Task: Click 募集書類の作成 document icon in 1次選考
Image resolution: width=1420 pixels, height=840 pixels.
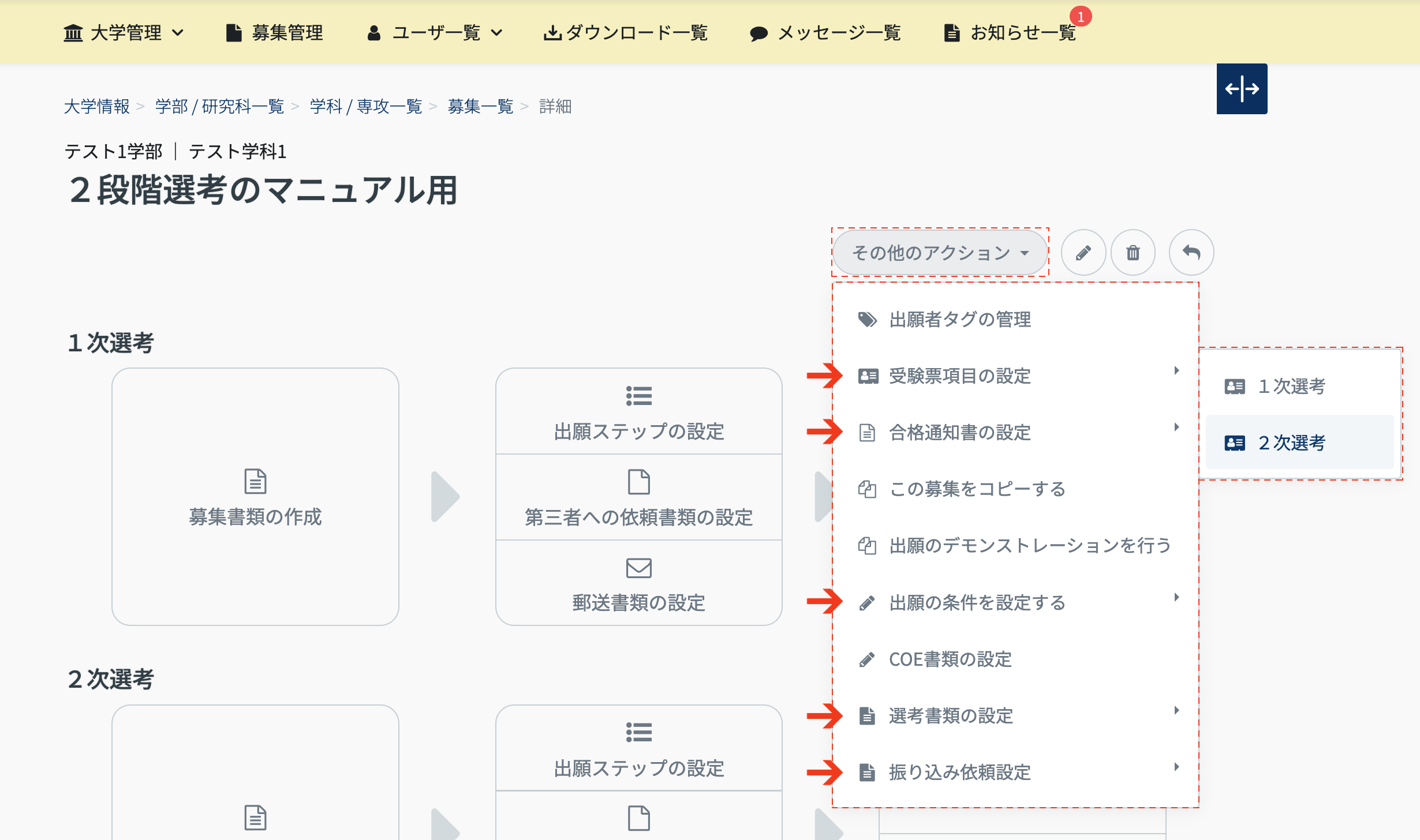Action: click(255, 482)
